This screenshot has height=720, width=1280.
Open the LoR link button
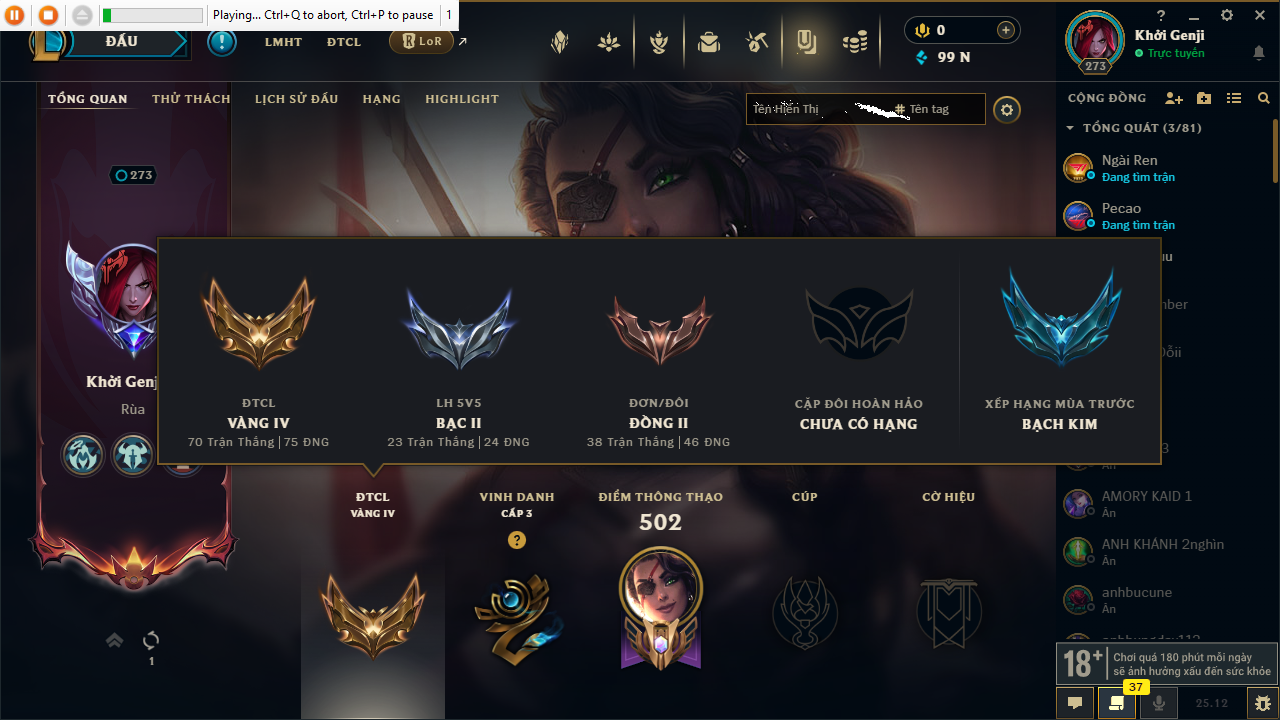tap(421, 41)
